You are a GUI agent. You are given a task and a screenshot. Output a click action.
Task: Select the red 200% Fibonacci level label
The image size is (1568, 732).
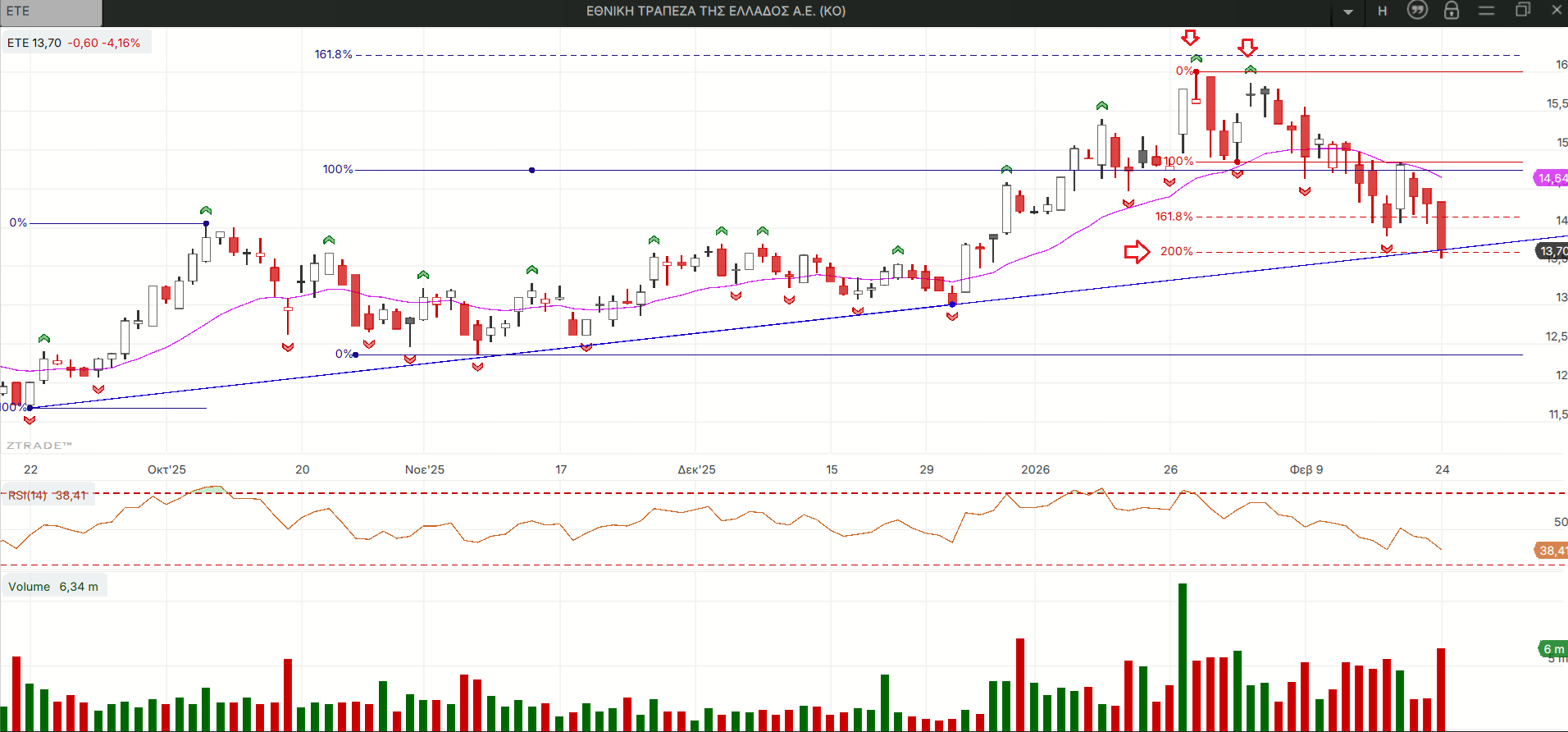point(1176,251)
